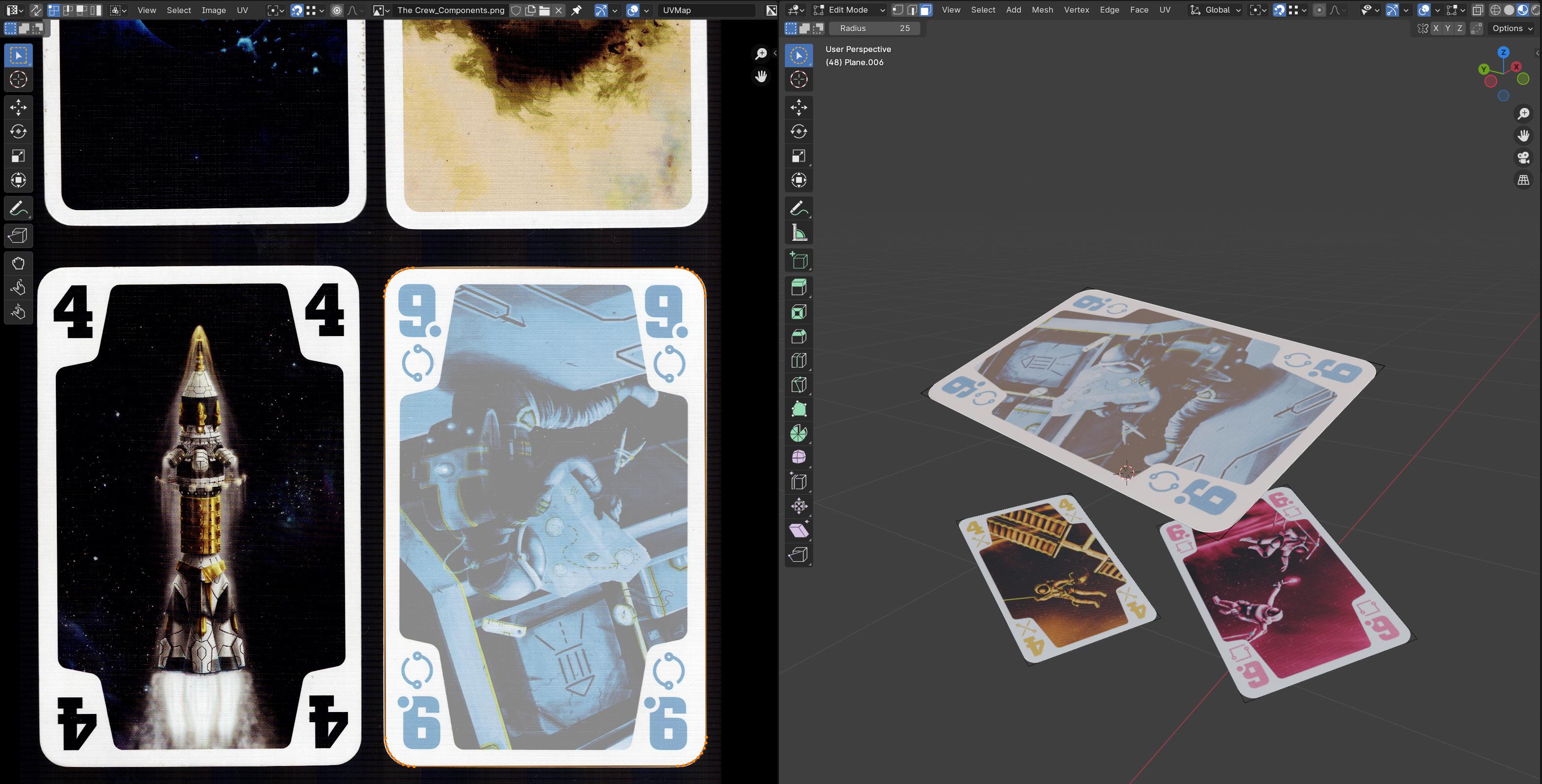Select the UV editor Annotate tool
This screenshot has height=784, width=1542.
coord(18,208)
